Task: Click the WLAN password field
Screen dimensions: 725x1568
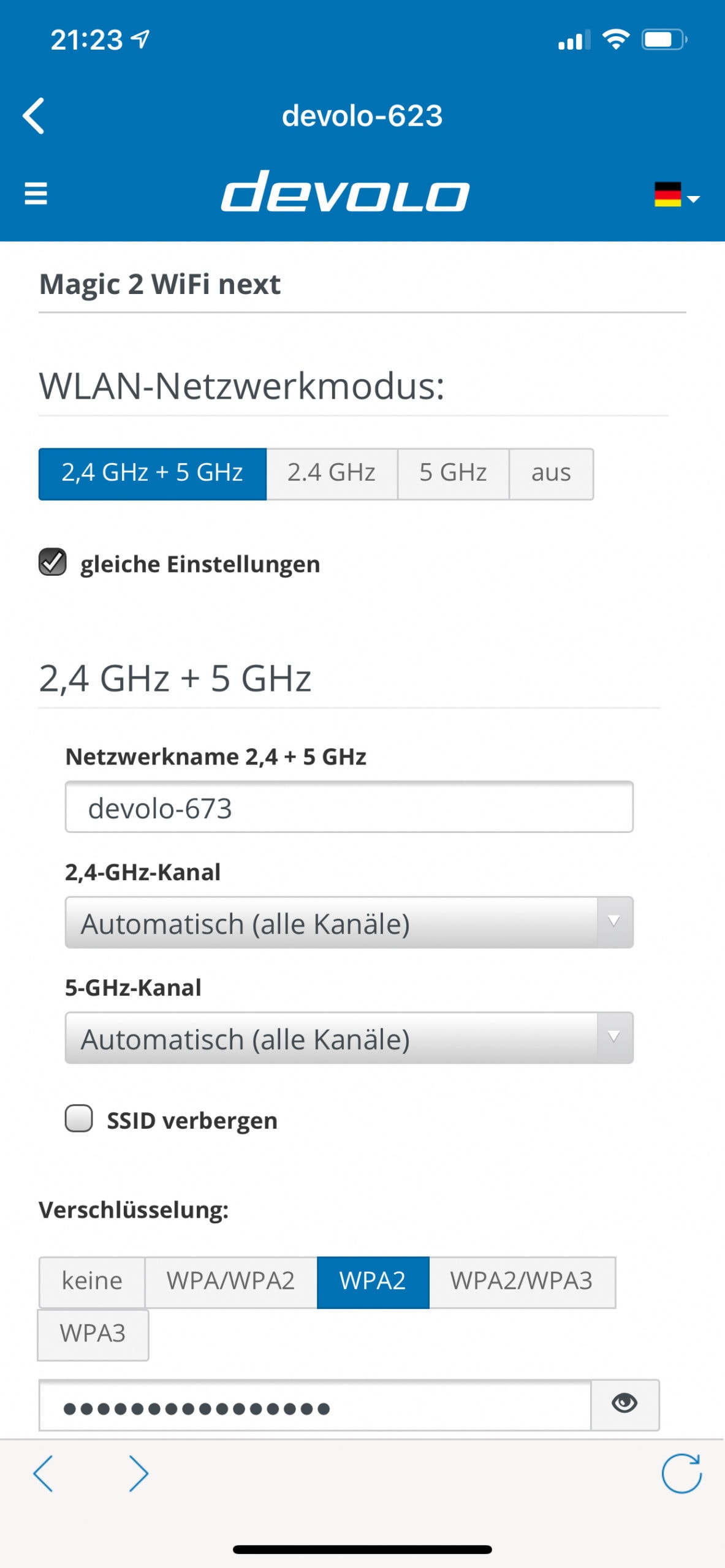Action: tap(315, 1406)
